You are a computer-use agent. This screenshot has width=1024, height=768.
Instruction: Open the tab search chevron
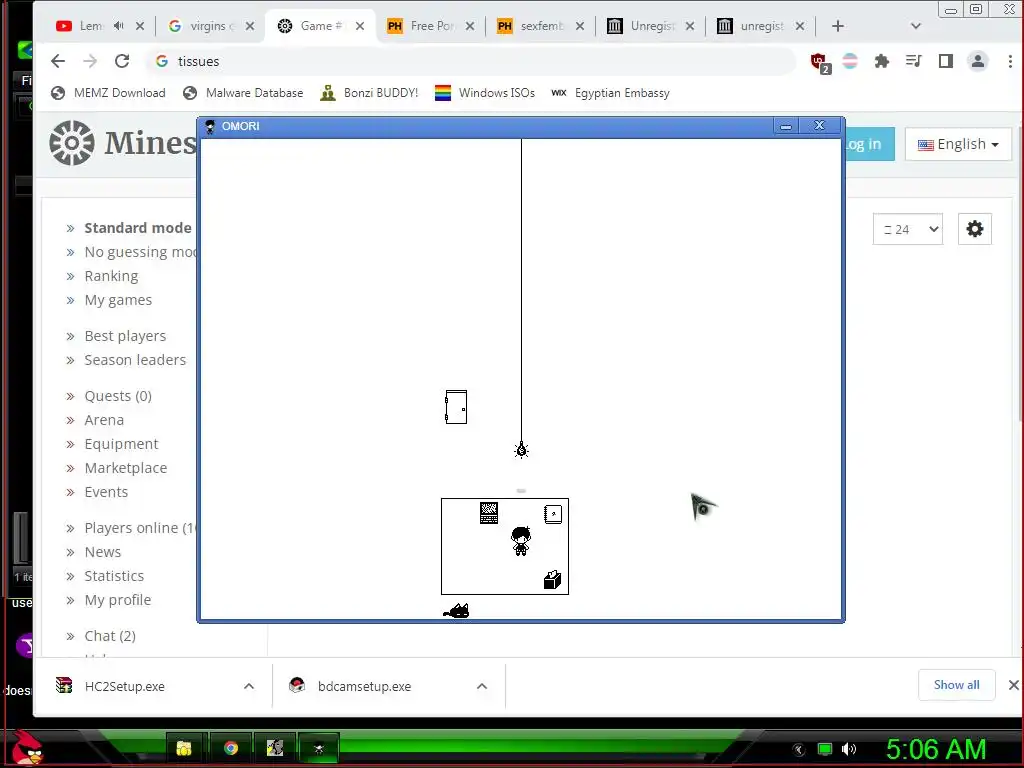[916, 26]
